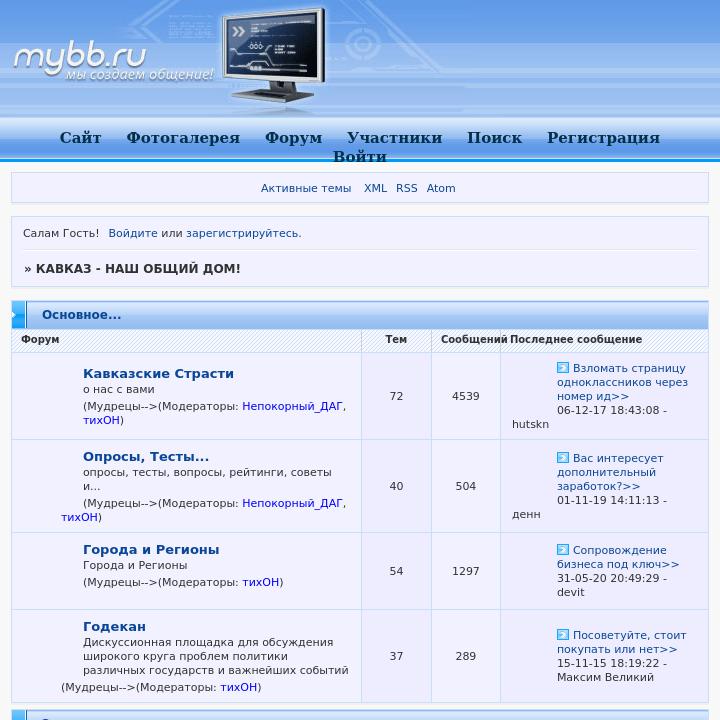Image resolution: width=720 pixels, height=720 pixels.
Task: Click last-post icon in Годекан row
Action: pos(562,634)
